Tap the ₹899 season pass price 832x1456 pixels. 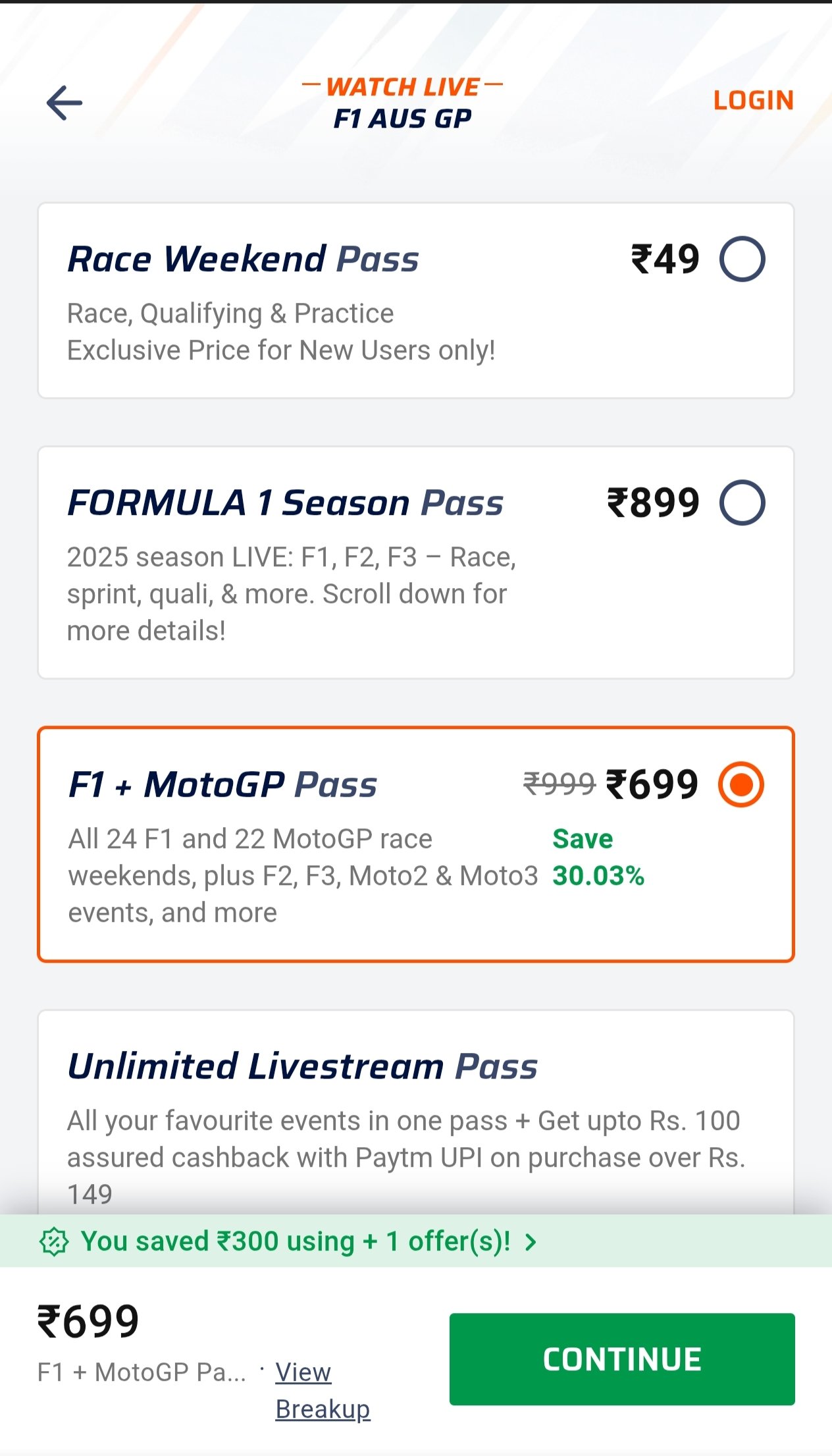652,503
